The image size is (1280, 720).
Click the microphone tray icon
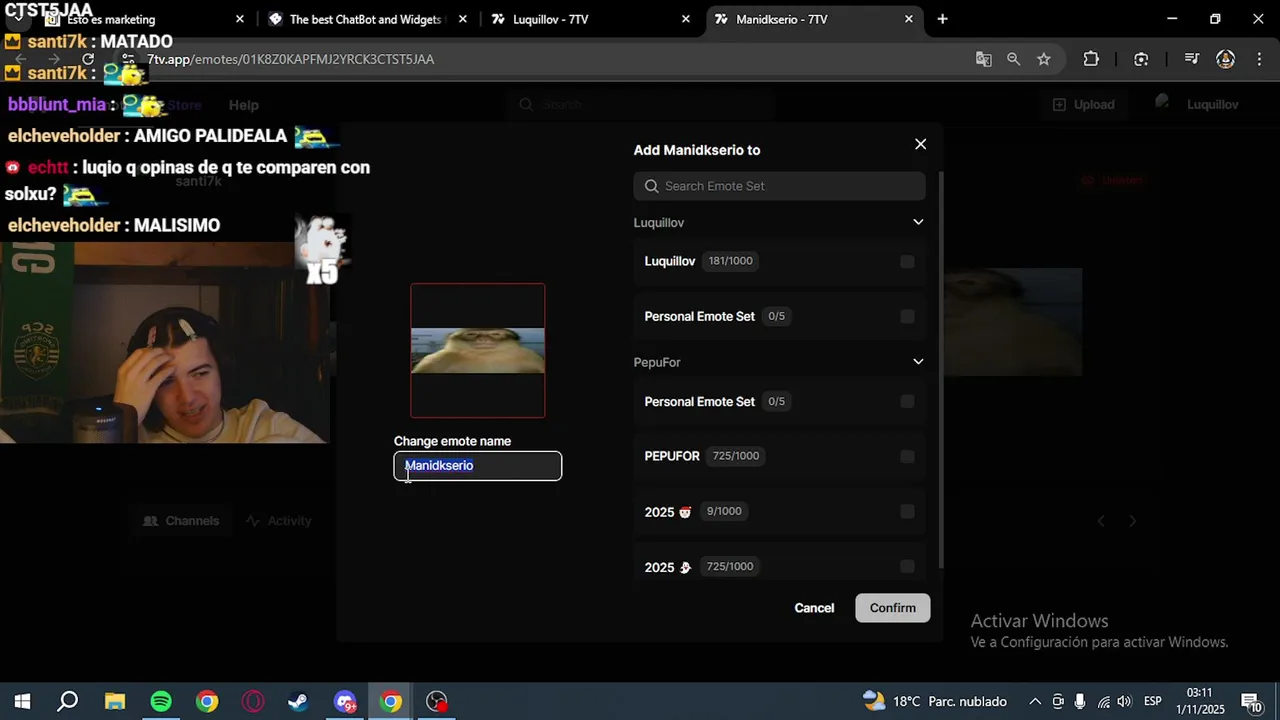pos(1080,701)
